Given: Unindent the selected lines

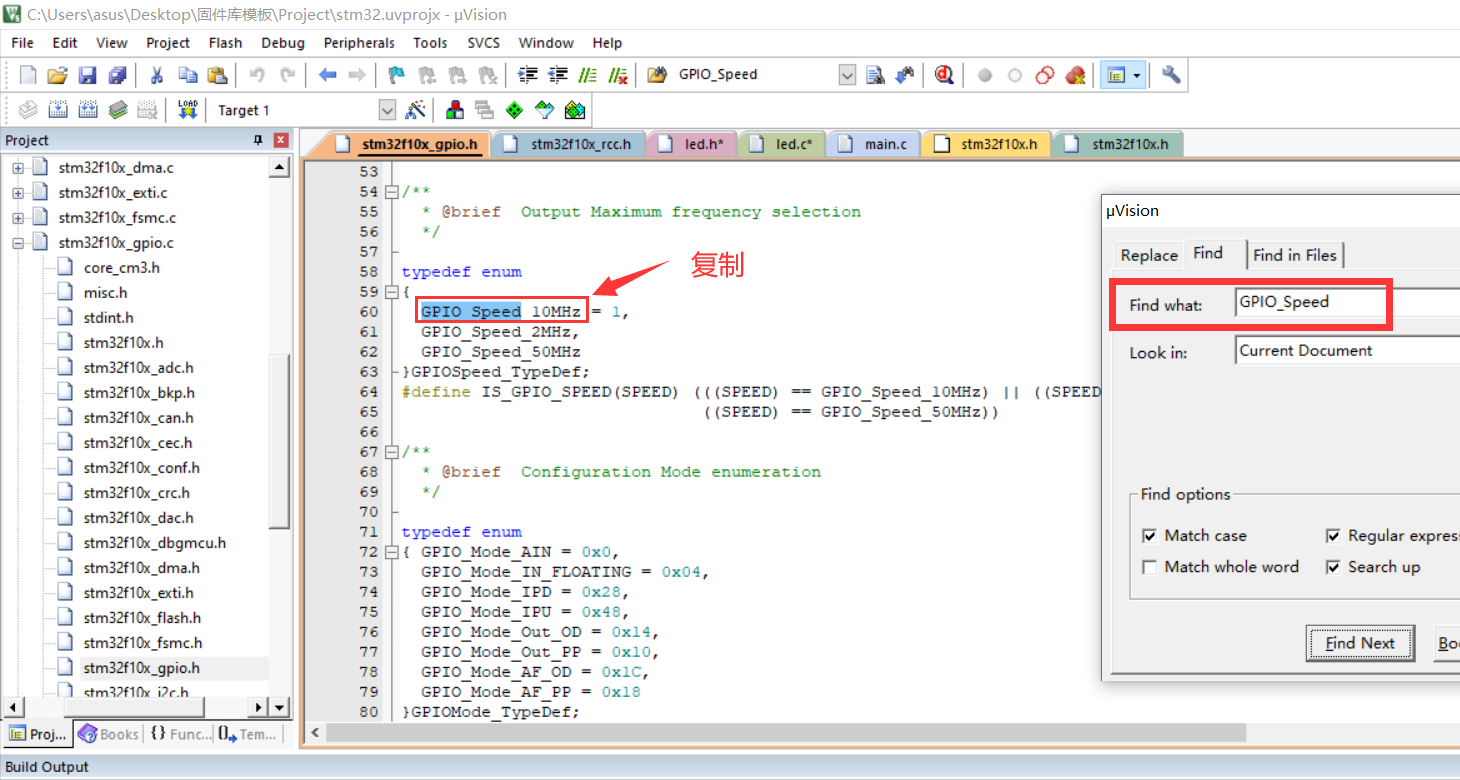Looking at the screenshot, I should coord(558,75).
